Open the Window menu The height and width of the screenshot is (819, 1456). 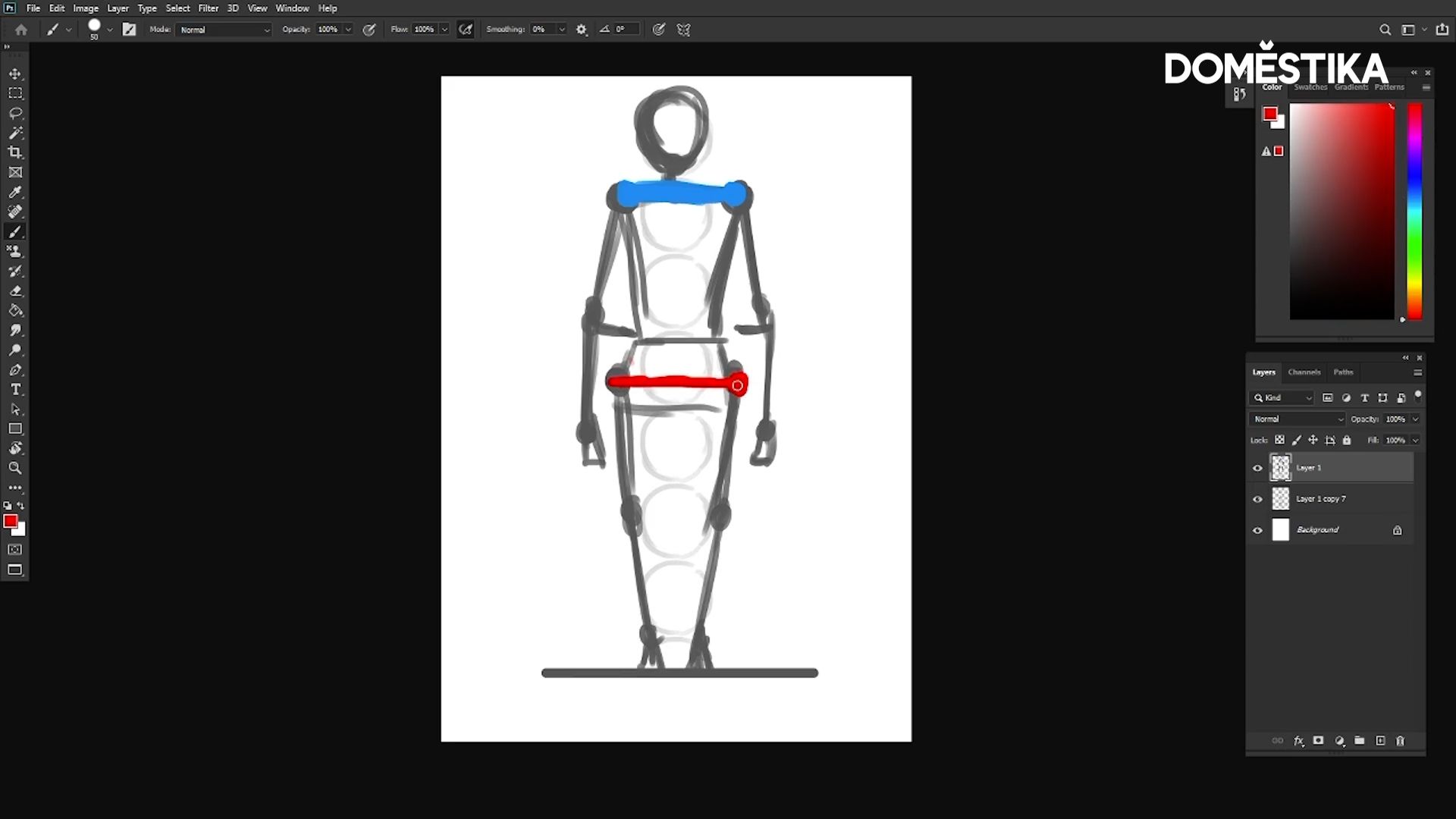pos(292,8)
